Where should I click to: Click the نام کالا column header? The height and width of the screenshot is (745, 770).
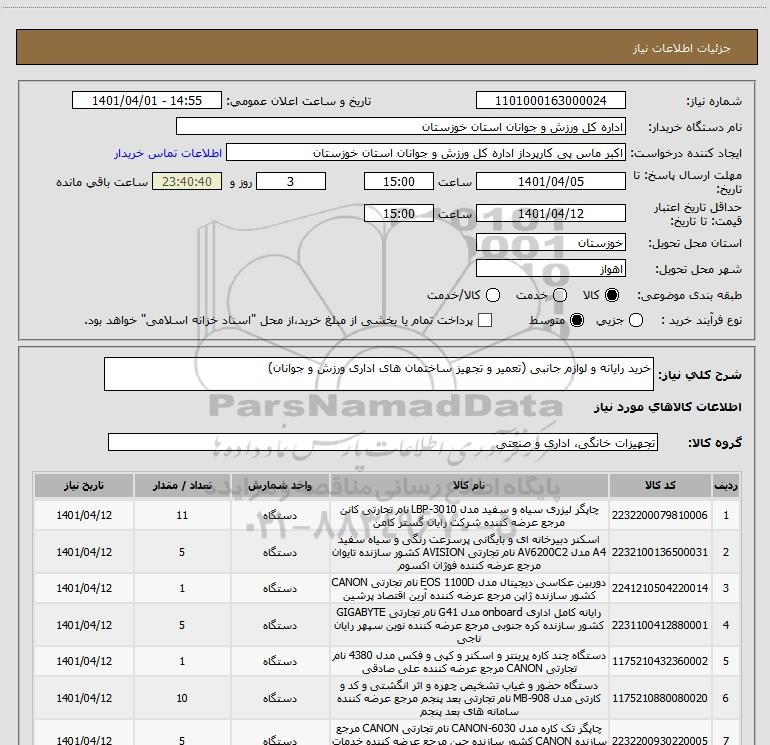(469, 485)
